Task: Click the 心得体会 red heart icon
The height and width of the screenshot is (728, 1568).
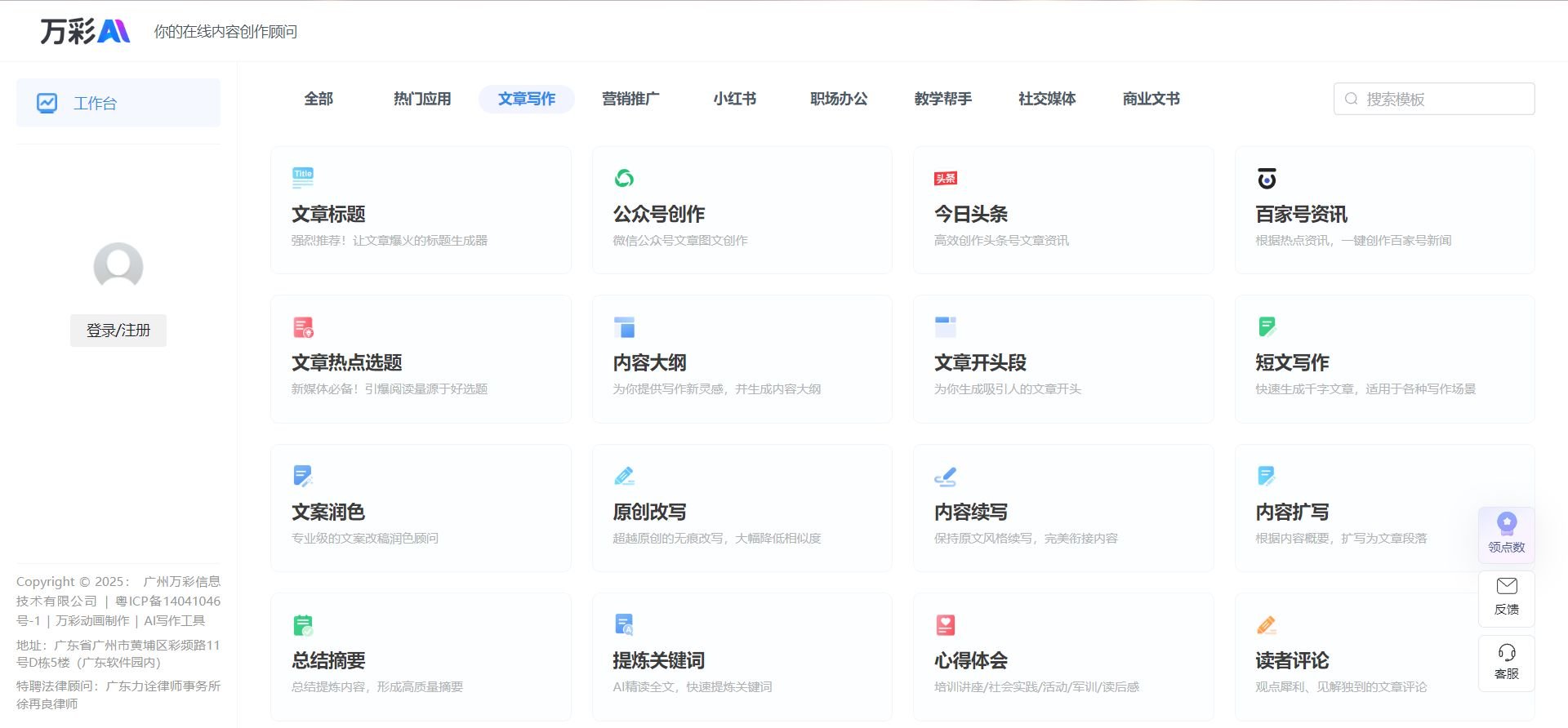Action: click(945, 625)
